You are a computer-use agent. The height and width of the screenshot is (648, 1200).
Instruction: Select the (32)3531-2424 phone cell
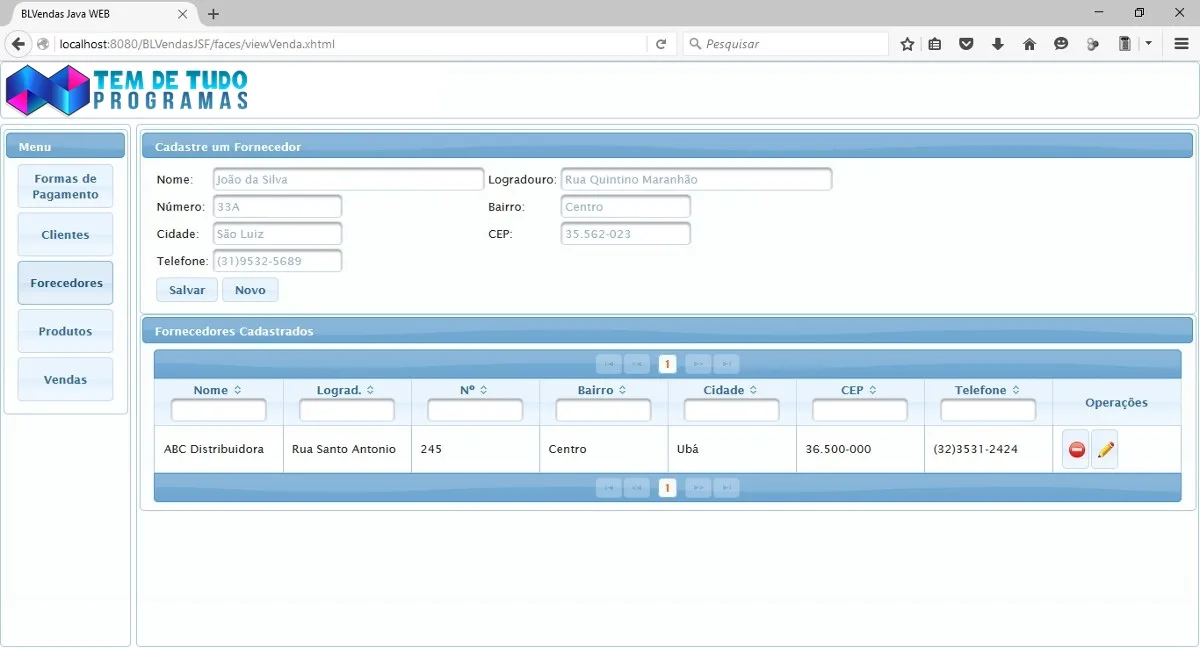(x=988, y=450)
